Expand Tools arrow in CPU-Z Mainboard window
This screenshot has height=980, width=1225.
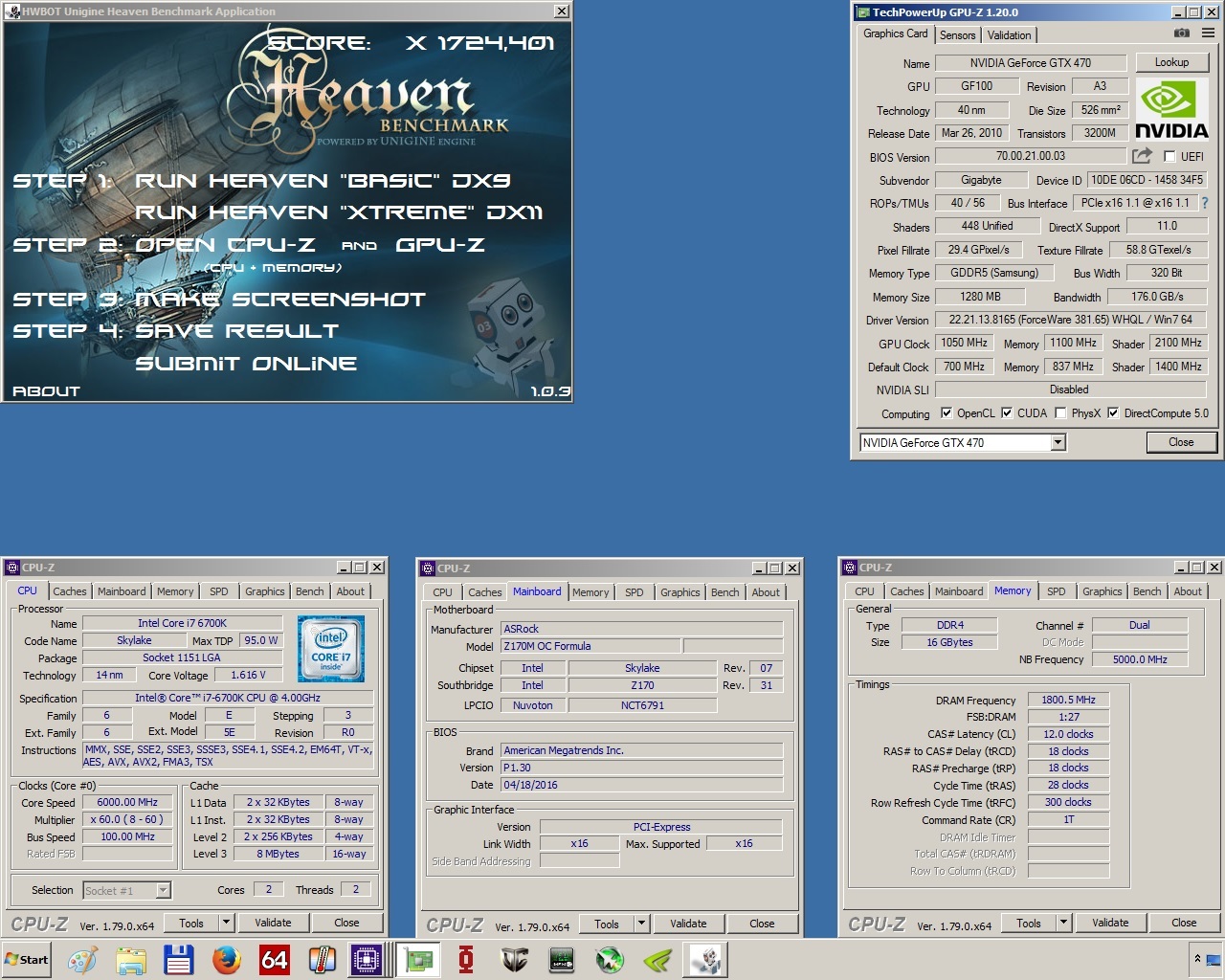642,924
